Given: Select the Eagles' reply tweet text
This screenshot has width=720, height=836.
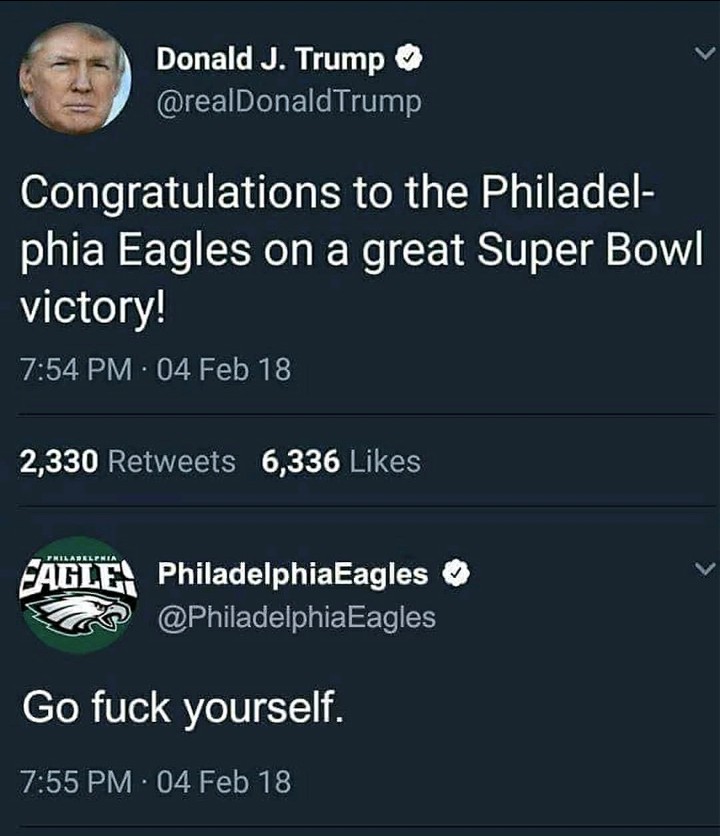Looking at the screenshot, I should tap(183, 708).
